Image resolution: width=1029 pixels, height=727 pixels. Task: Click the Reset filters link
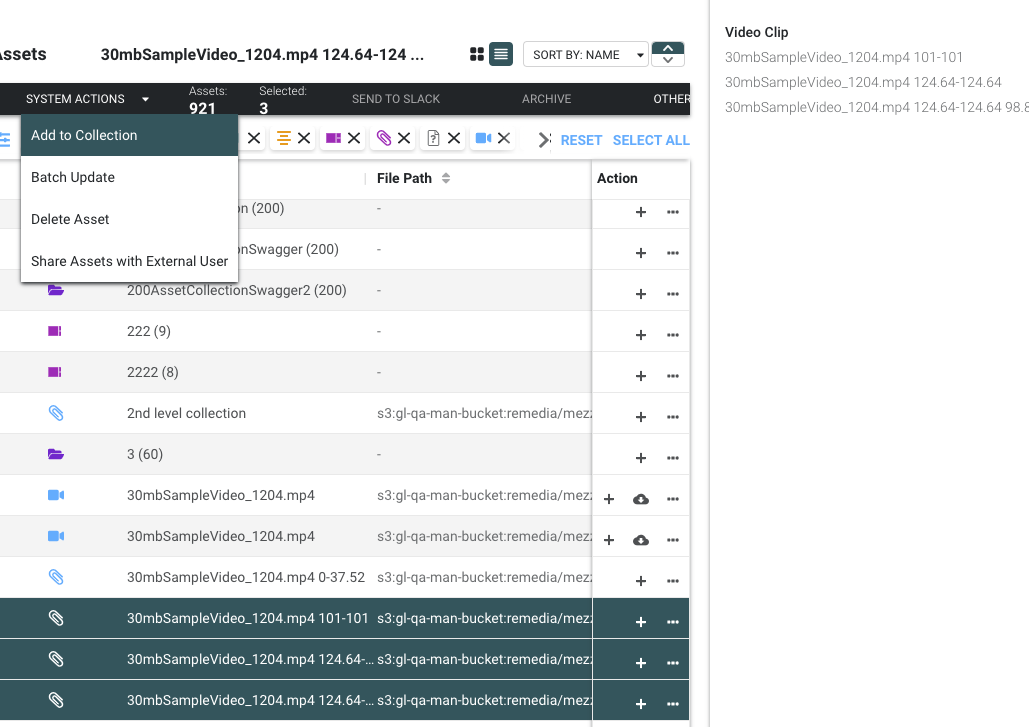pyautogui.click(x=581, y=140)
